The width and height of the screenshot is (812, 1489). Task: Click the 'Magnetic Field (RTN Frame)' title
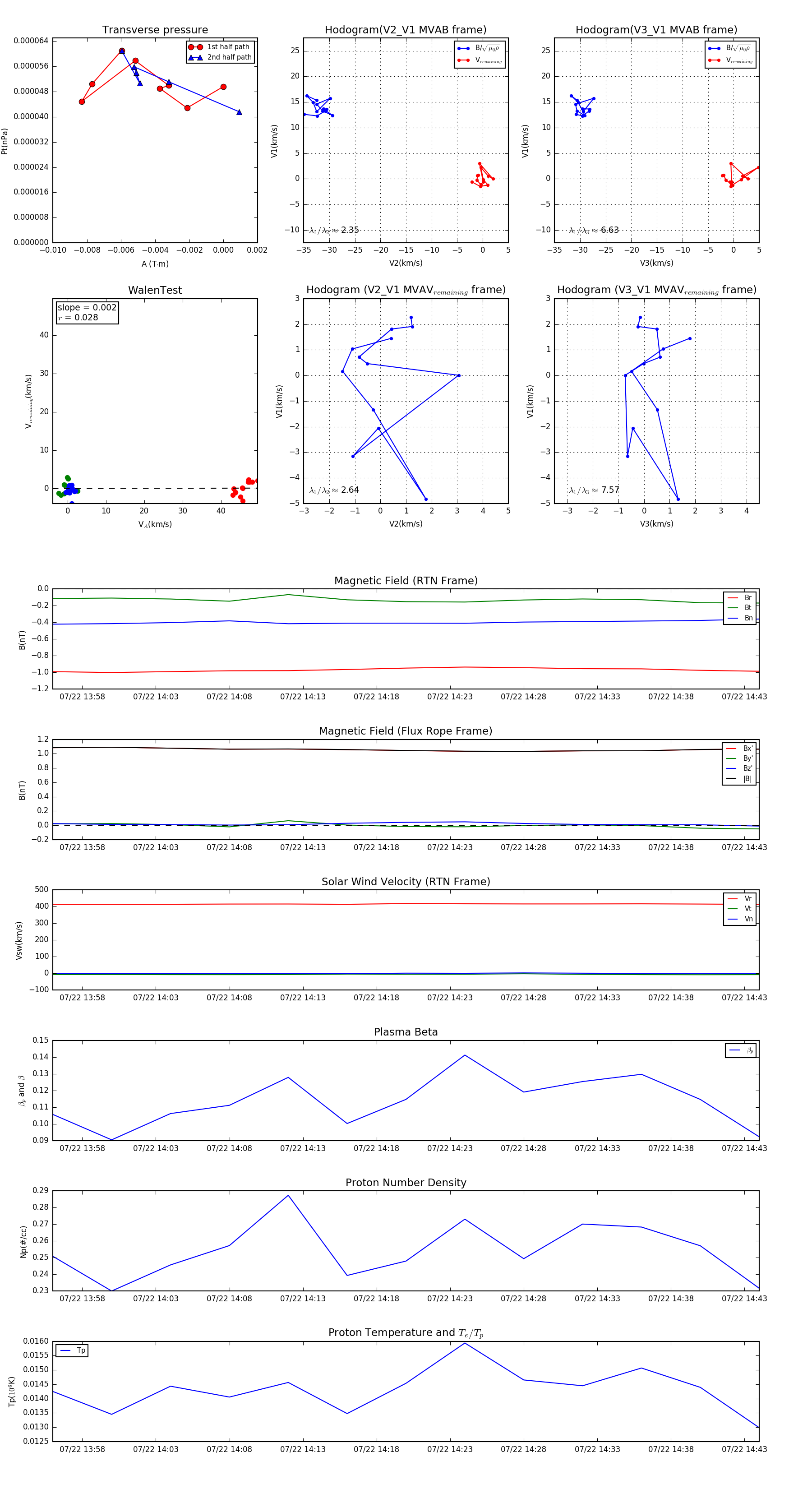406,581
